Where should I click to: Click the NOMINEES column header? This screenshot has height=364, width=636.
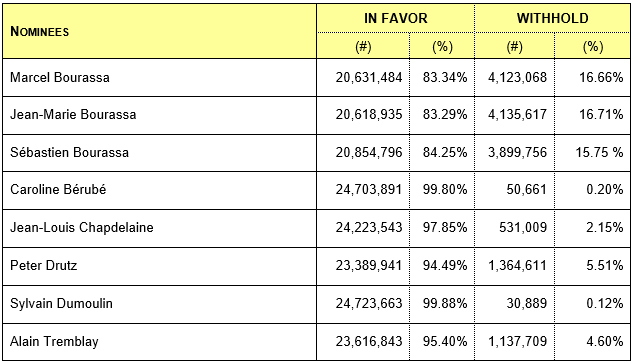(x=159, y=31)
